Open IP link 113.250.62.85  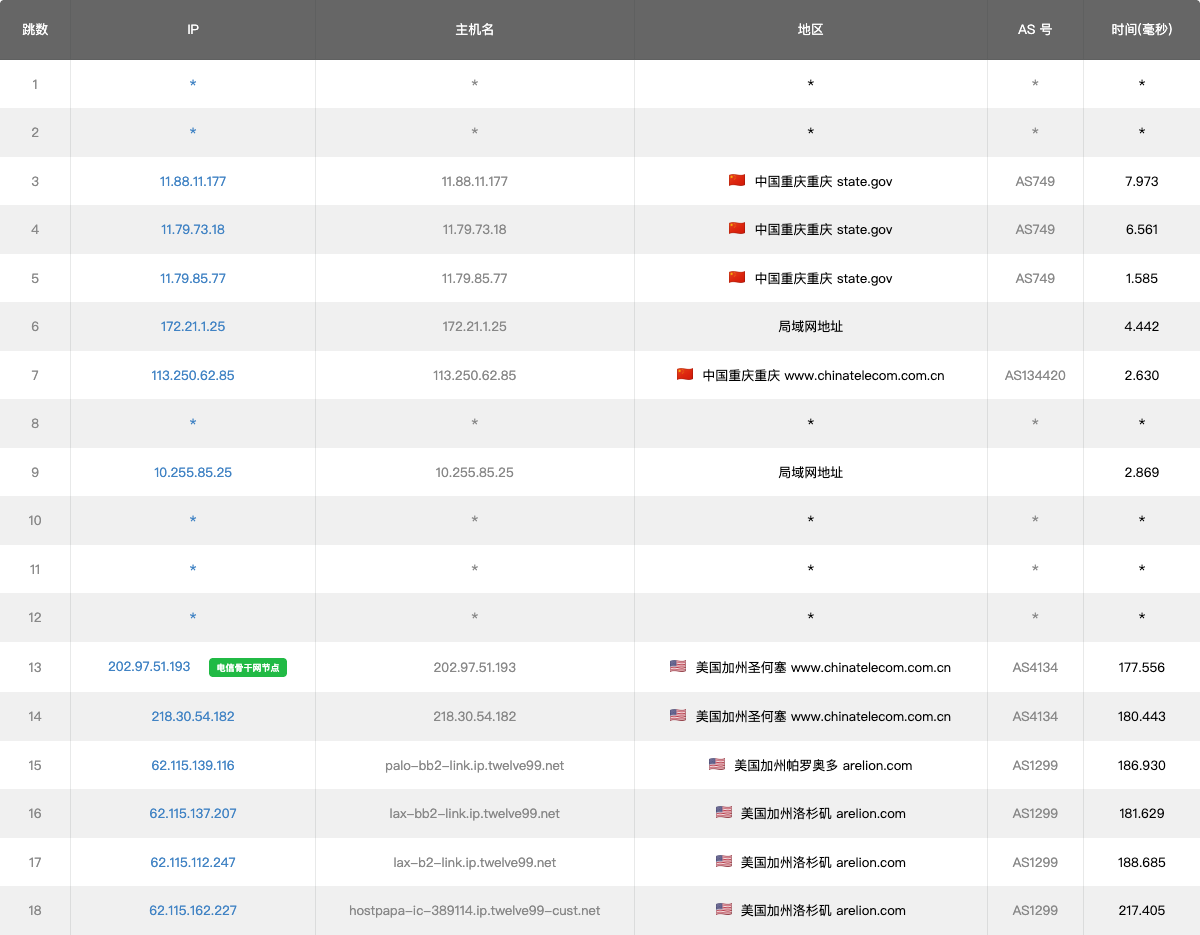(193, 376)
